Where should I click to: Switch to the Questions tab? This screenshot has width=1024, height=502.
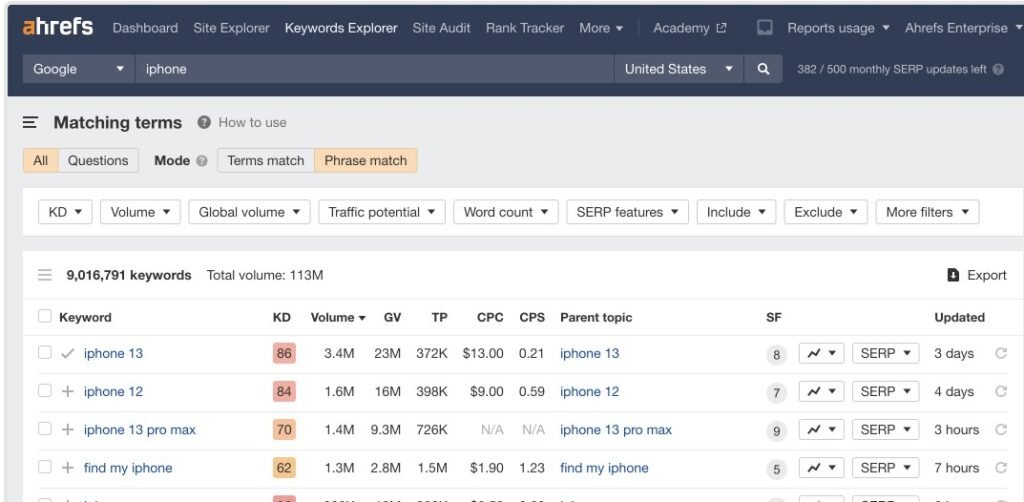coord(98,160)
